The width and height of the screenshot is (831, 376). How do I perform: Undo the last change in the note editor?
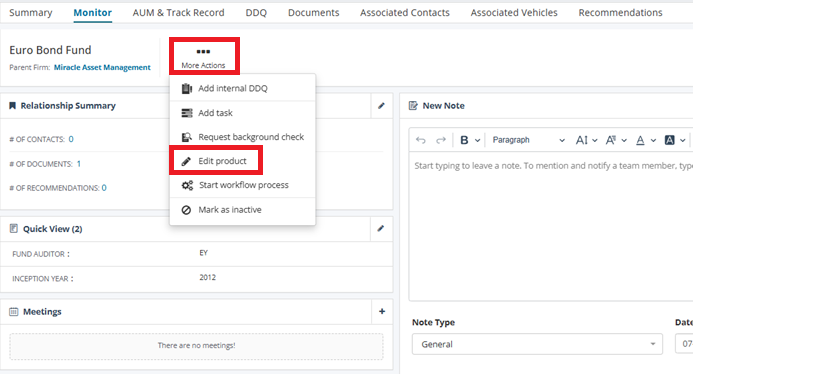tap(421, 140)
